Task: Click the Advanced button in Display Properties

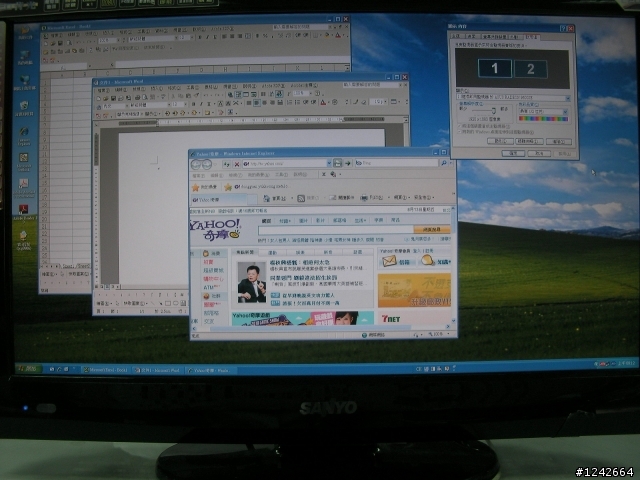Action: pyautogui.click(x=558, y=142)
